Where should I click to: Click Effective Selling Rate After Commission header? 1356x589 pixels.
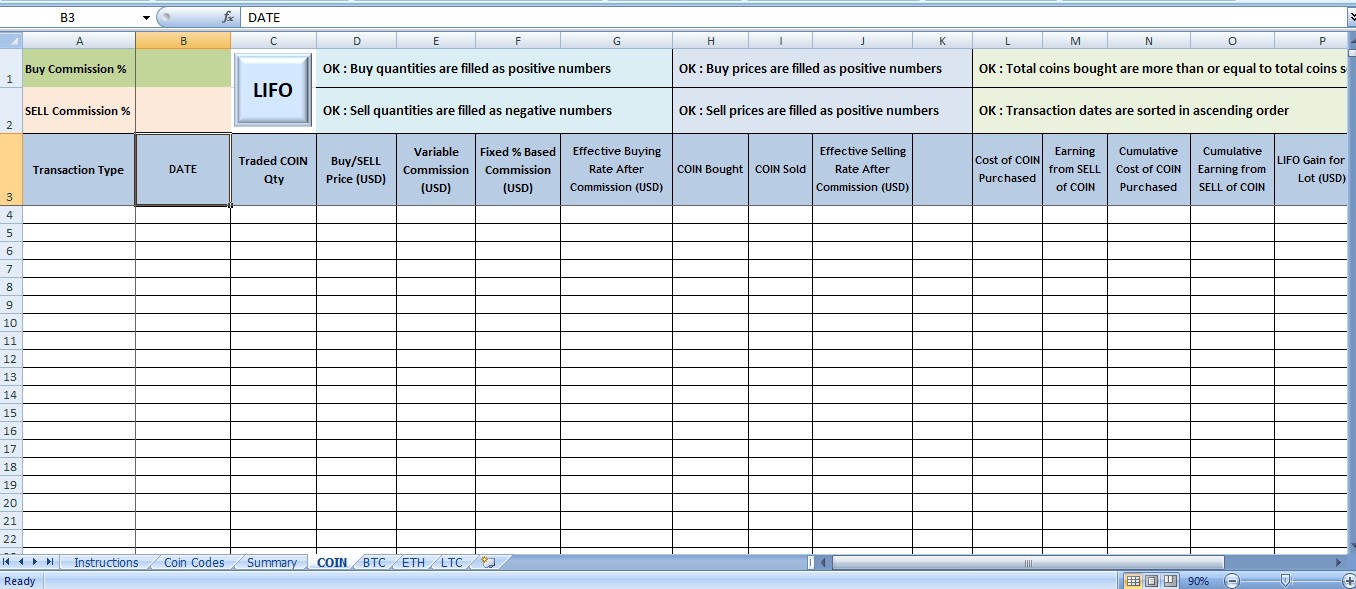pos(862,169)
